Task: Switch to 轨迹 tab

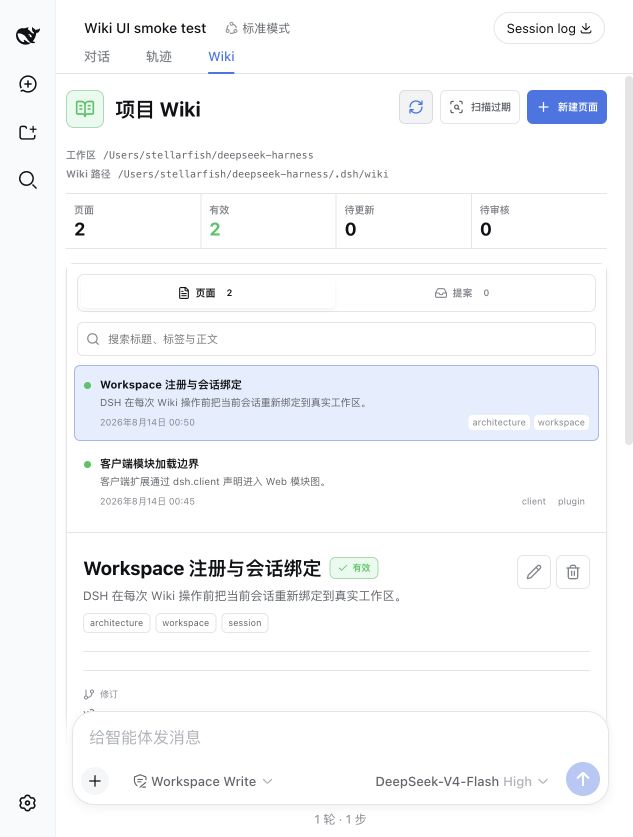Action: 159,57
